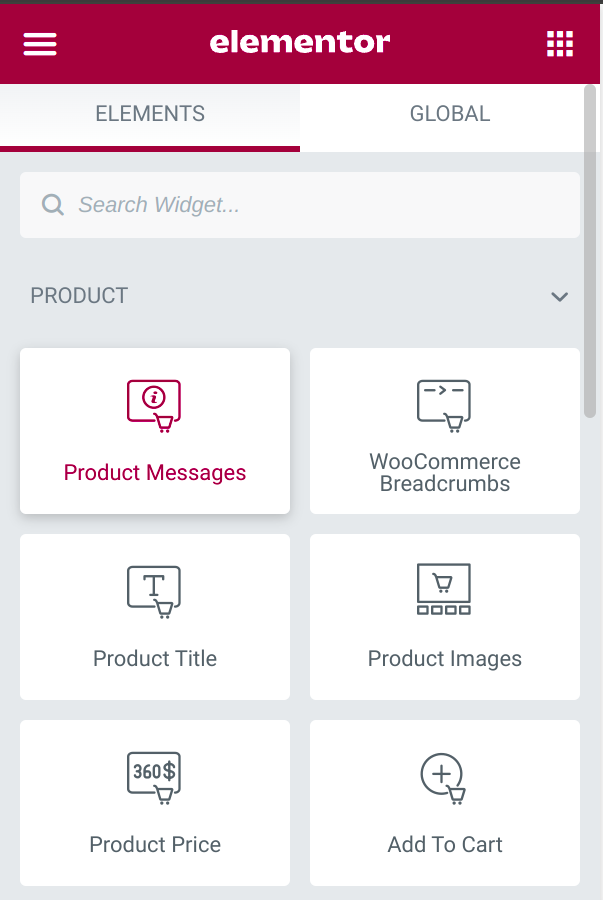Click the elementor logo text
This screenshot has height=900, width=603.
[x=300, y=42]
